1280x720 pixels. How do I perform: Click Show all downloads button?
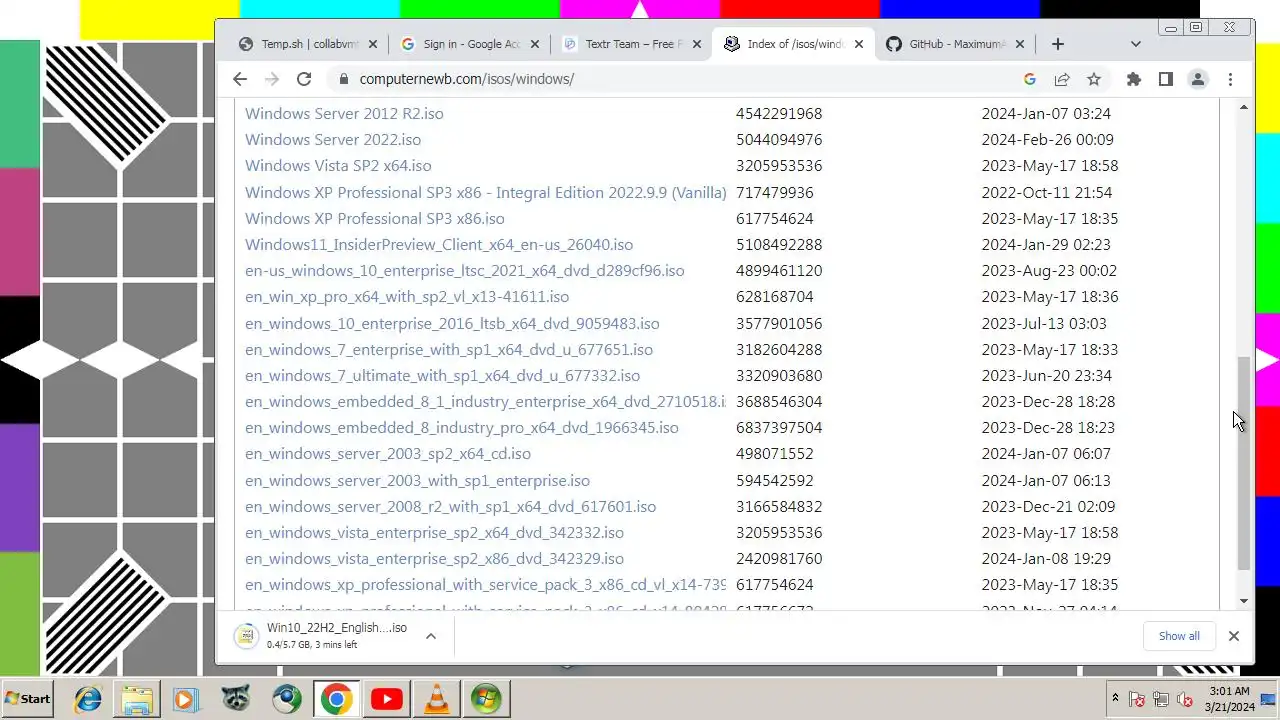tap(1179, 636)
